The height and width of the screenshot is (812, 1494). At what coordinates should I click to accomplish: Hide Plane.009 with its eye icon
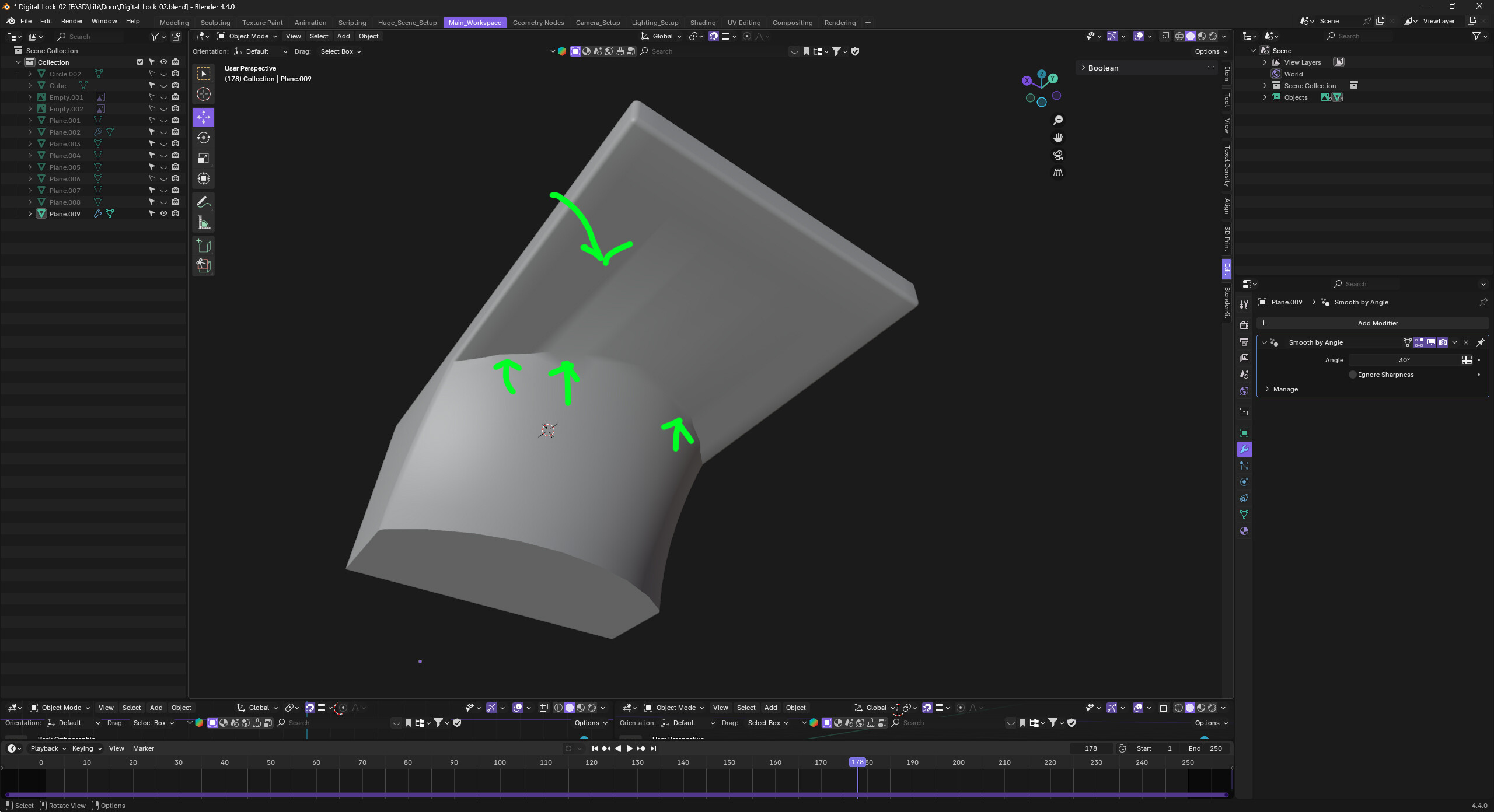[163, 213]
